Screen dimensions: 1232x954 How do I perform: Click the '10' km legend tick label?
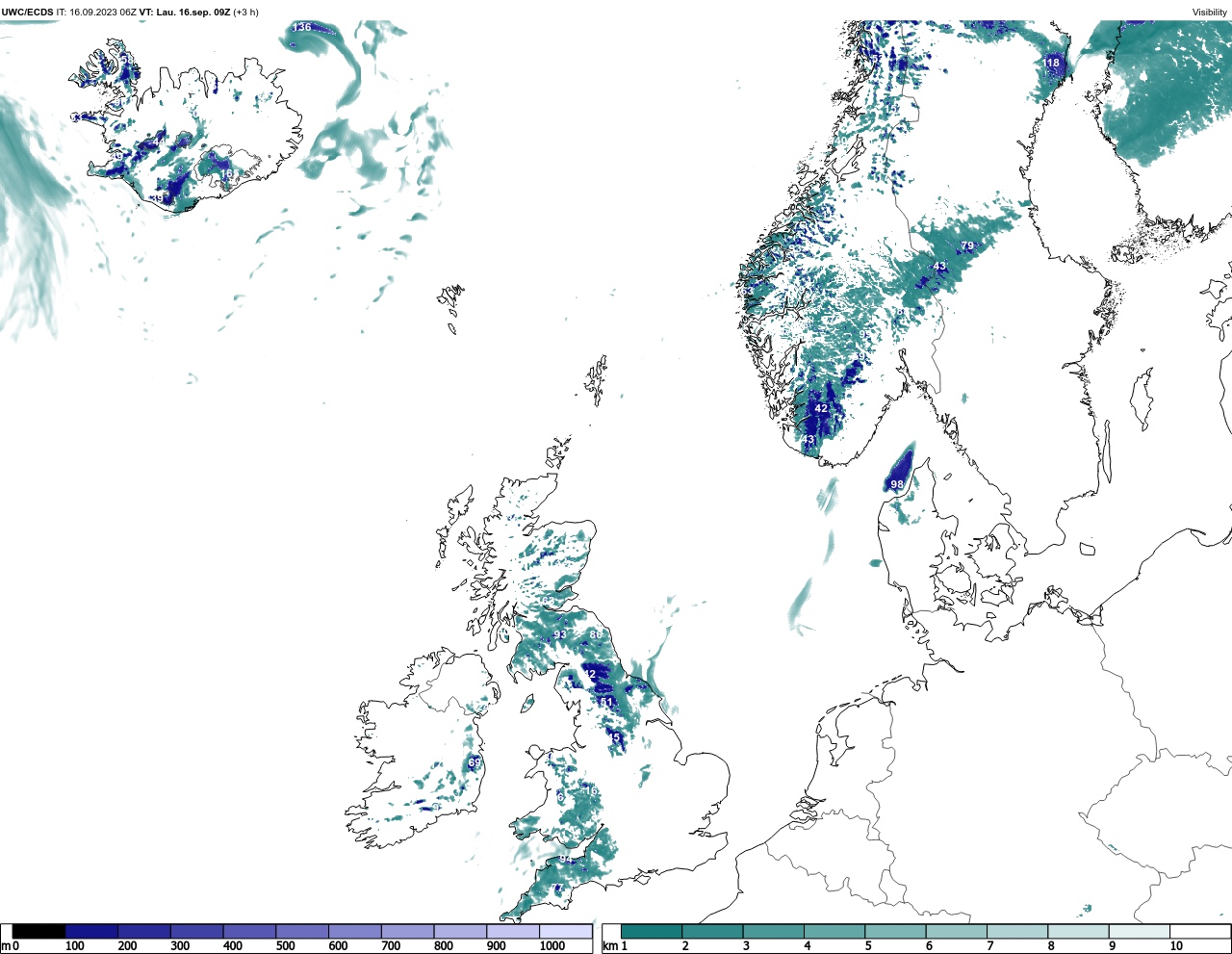(x=1176, y=946)
